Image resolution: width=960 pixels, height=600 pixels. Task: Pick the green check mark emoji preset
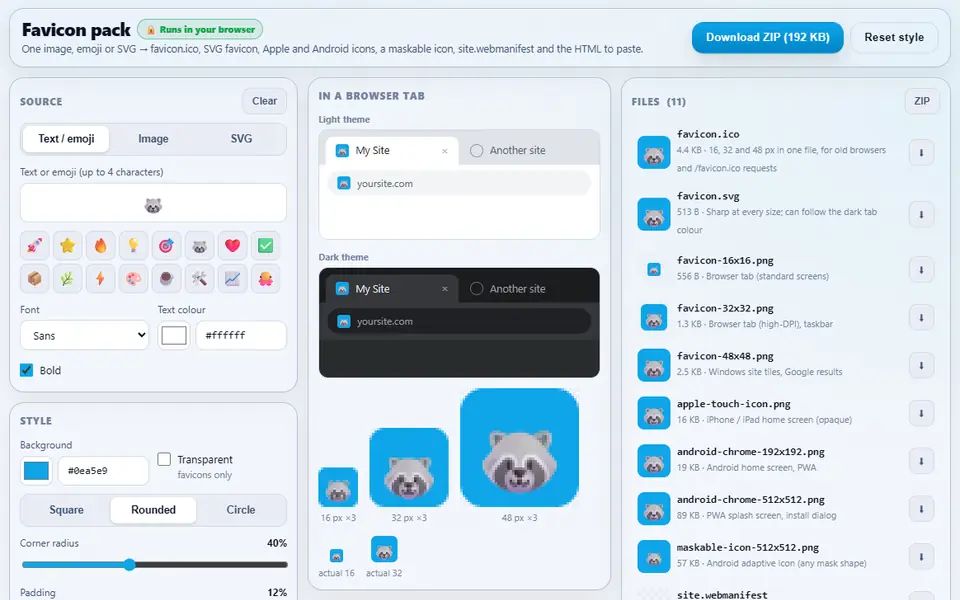tap(265, 246)
